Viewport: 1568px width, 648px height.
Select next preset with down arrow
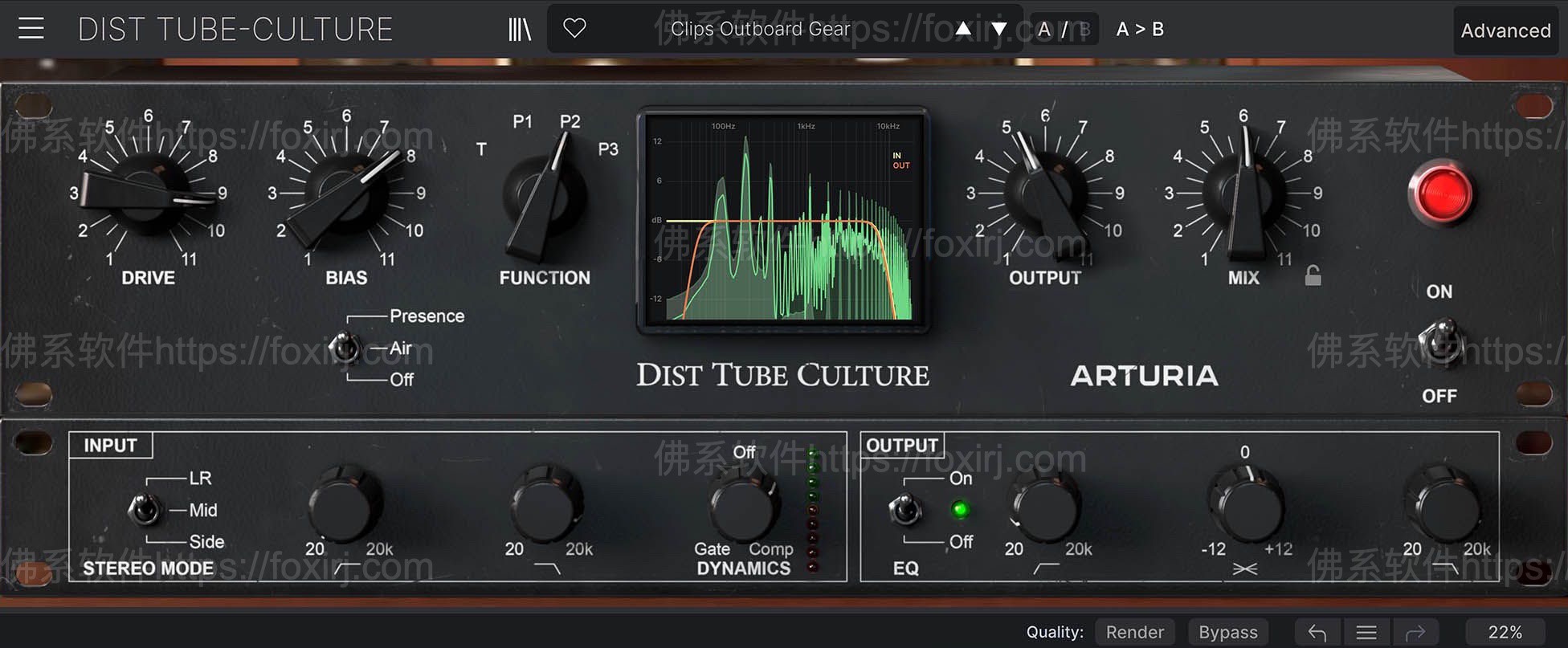(x=999, y=30)
